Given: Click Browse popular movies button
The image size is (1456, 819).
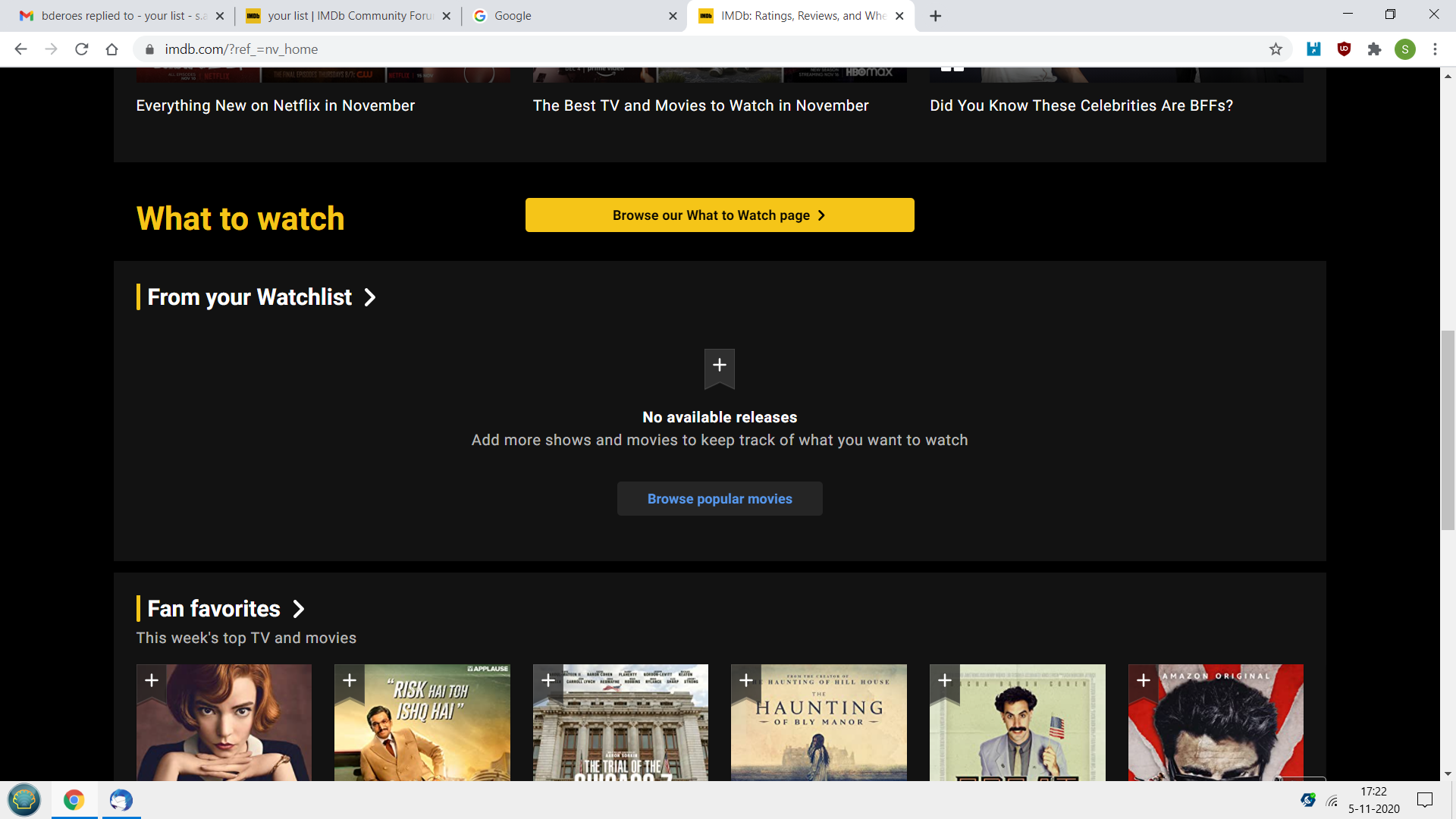Looking at the screenshot, I should [719, 499].
